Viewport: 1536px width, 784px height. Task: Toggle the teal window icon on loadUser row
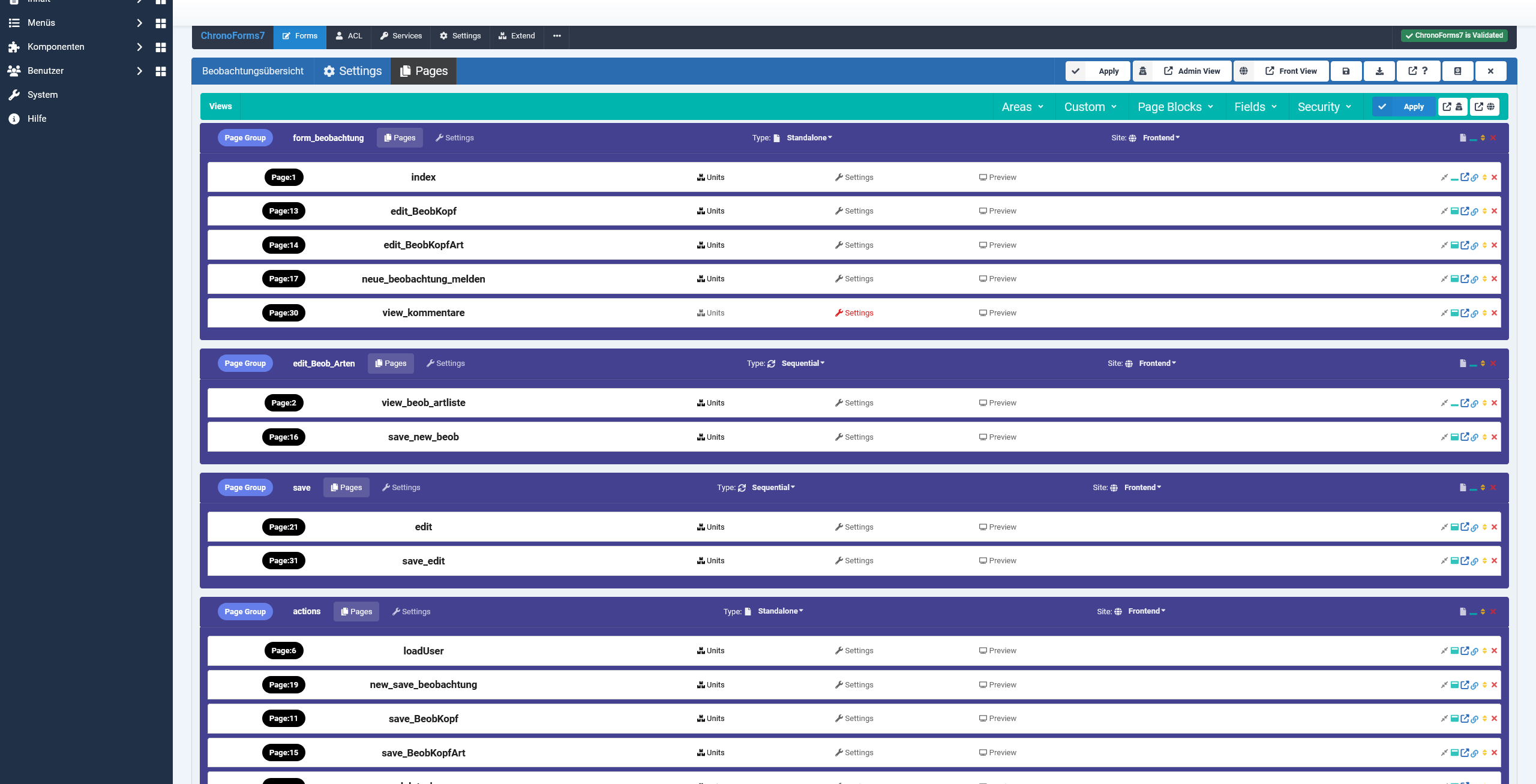point(1454,651)
